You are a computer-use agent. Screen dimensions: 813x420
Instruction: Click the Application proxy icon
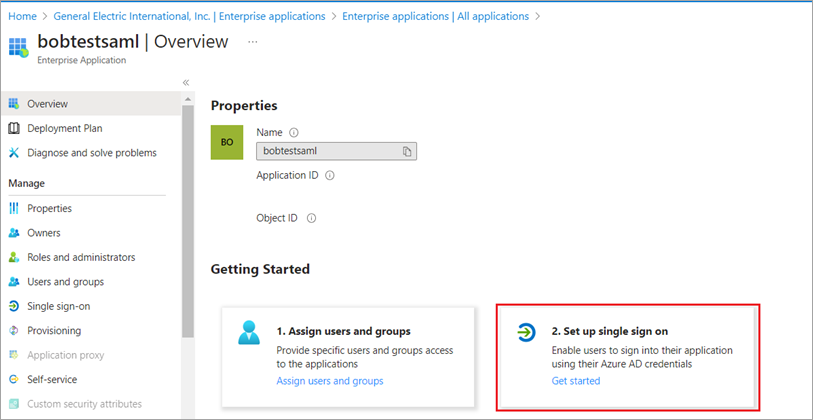click(14, 355)
